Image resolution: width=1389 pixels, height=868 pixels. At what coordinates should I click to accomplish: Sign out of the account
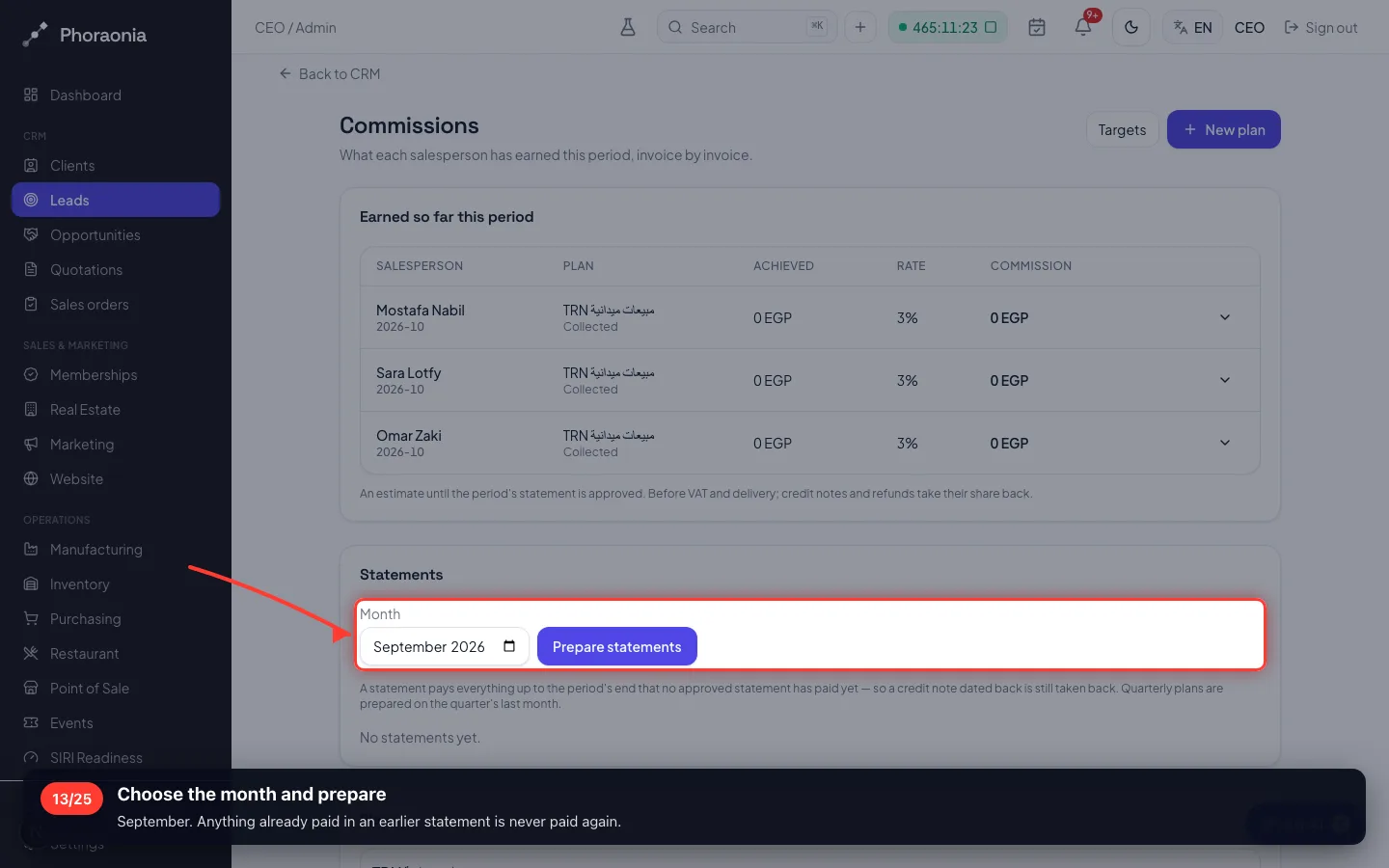click(x=1321, y=27)
